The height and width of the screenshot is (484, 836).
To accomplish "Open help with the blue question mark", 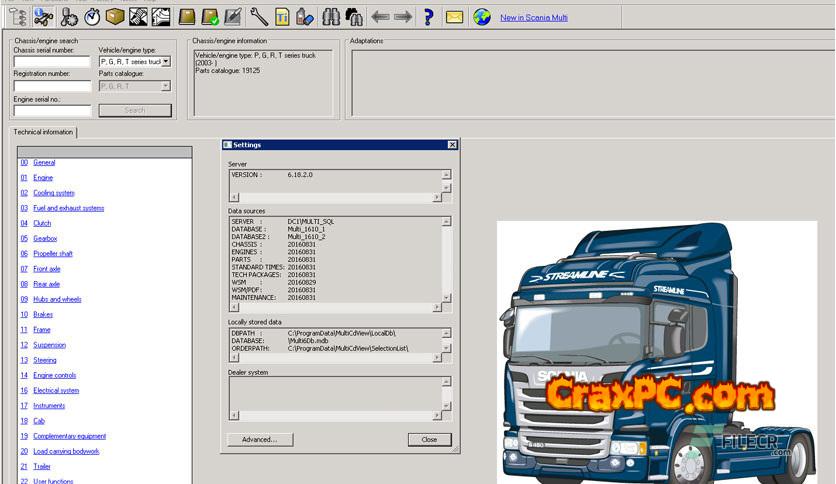I will point(428,17).
